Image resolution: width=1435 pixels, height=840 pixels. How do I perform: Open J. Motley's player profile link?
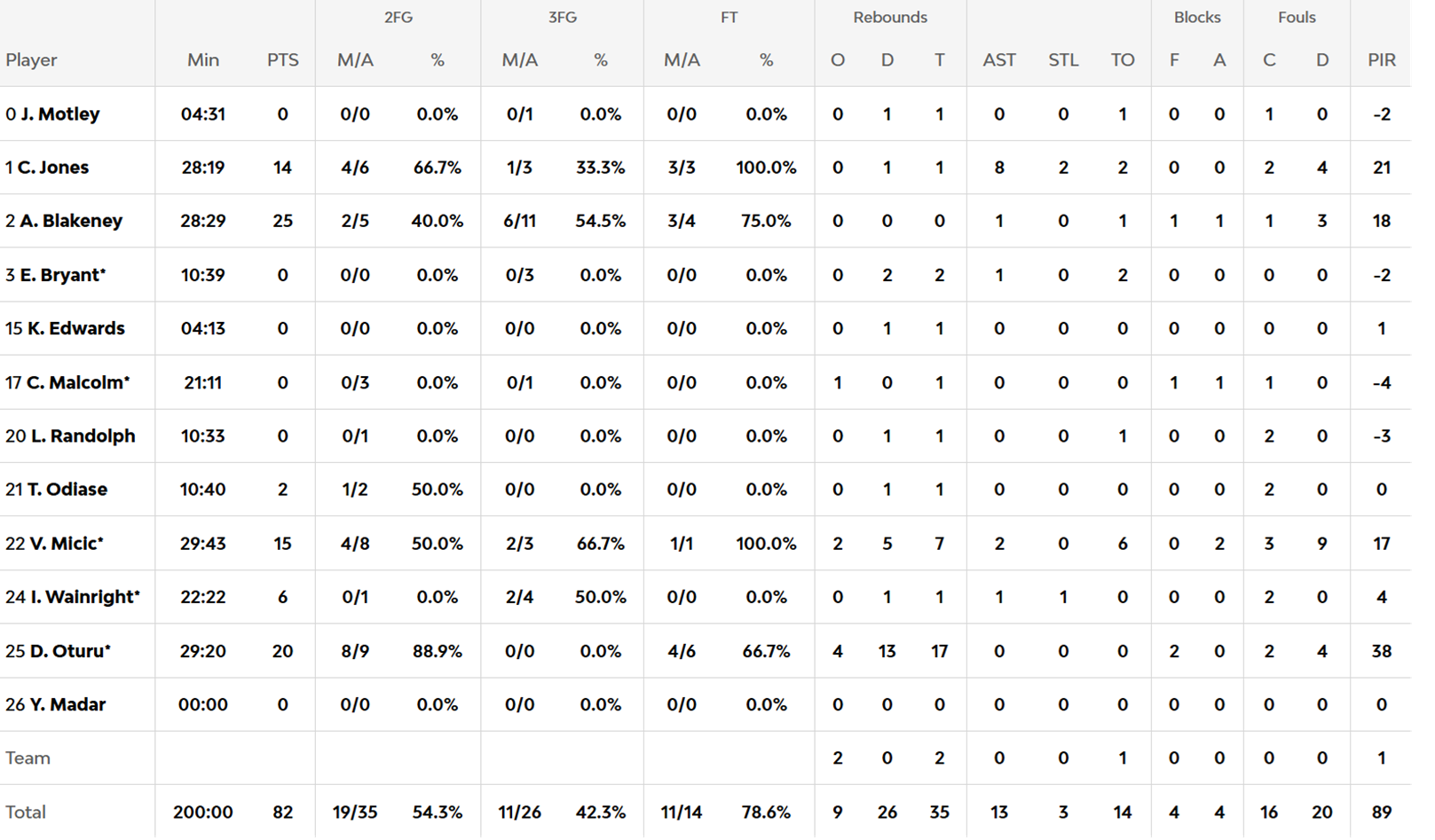[59, 114]
